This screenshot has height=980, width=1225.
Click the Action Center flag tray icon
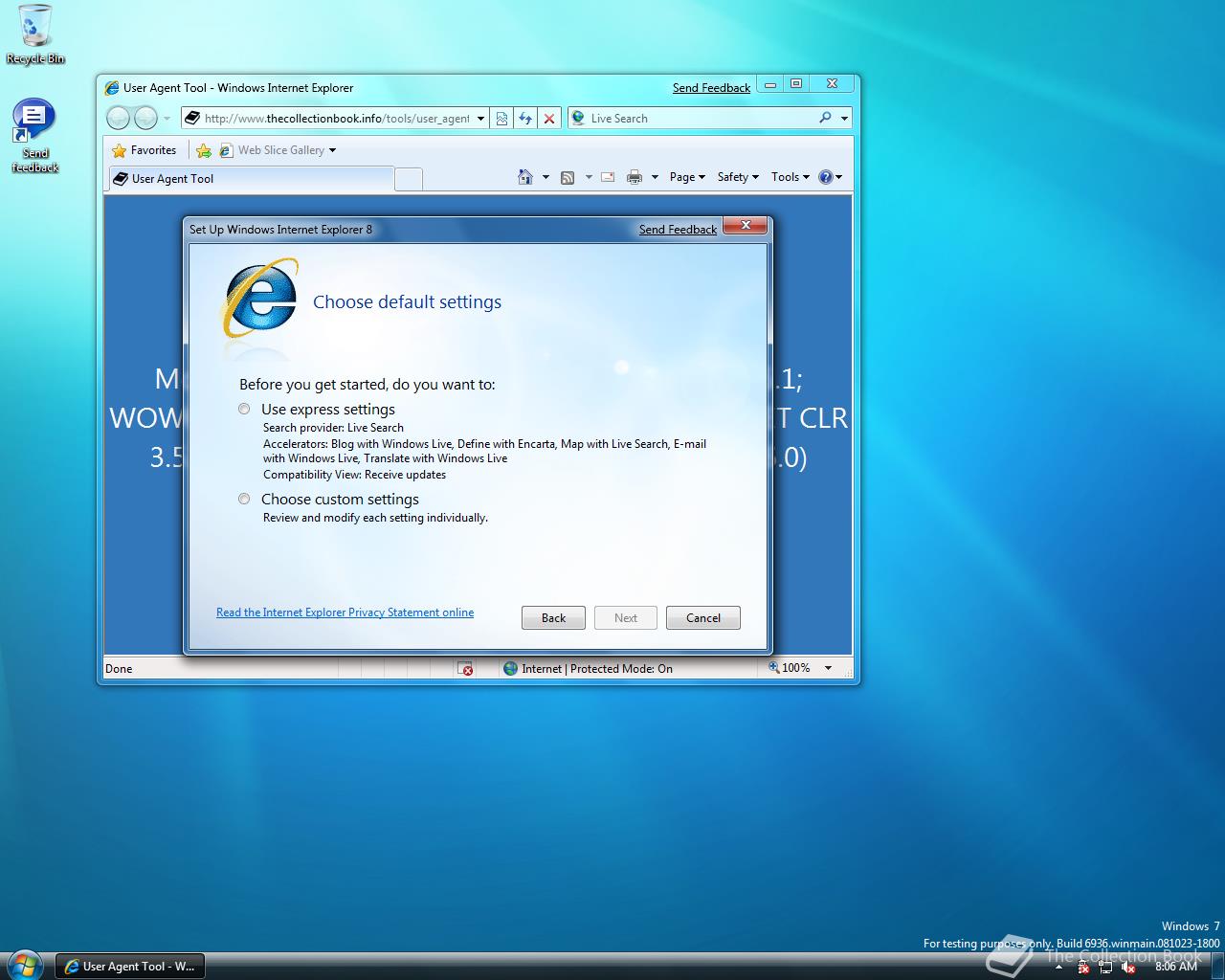coord(1083,968)
